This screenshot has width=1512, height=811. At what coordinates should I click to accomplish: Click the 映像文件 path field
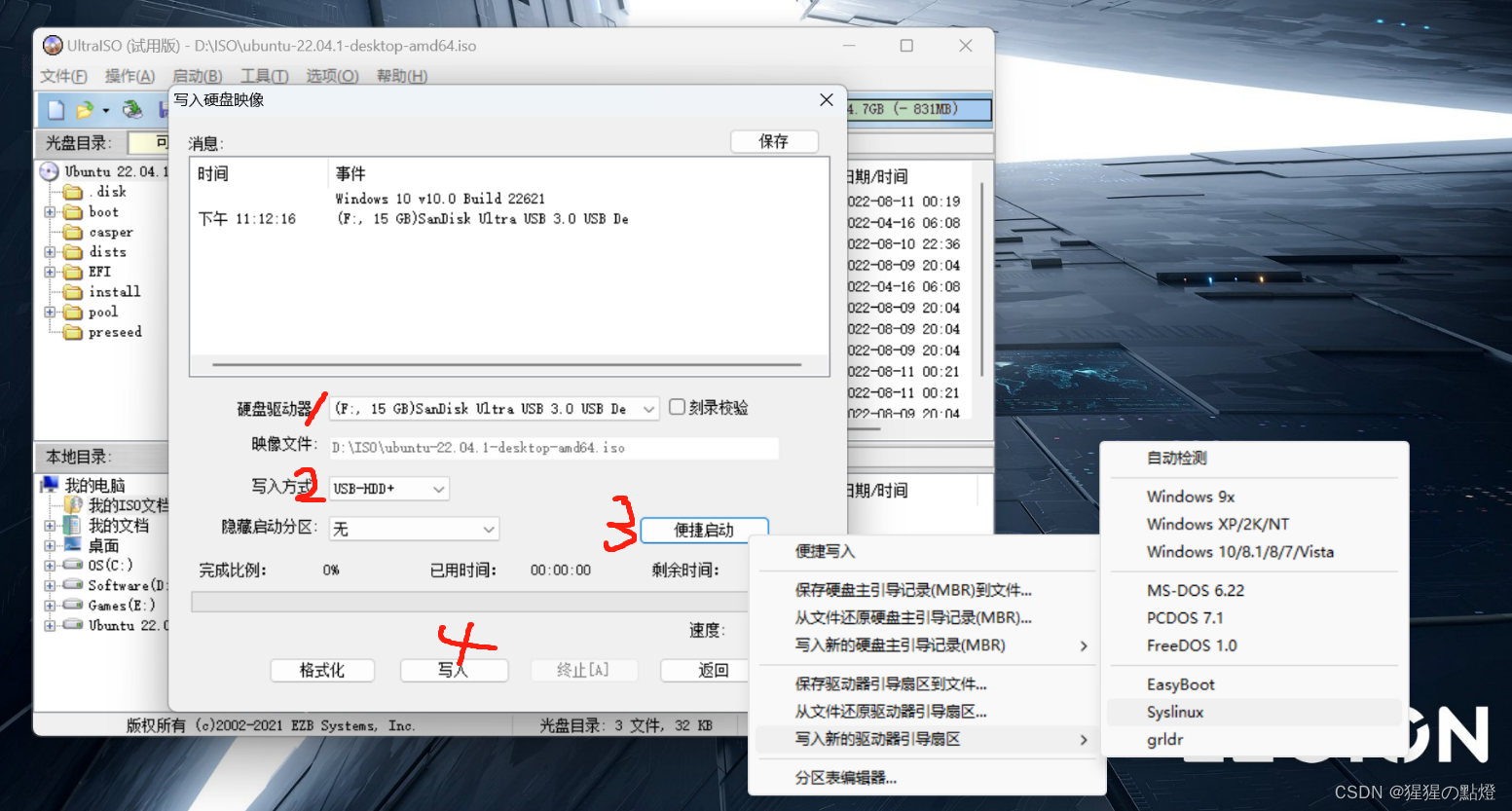[553, 448]
